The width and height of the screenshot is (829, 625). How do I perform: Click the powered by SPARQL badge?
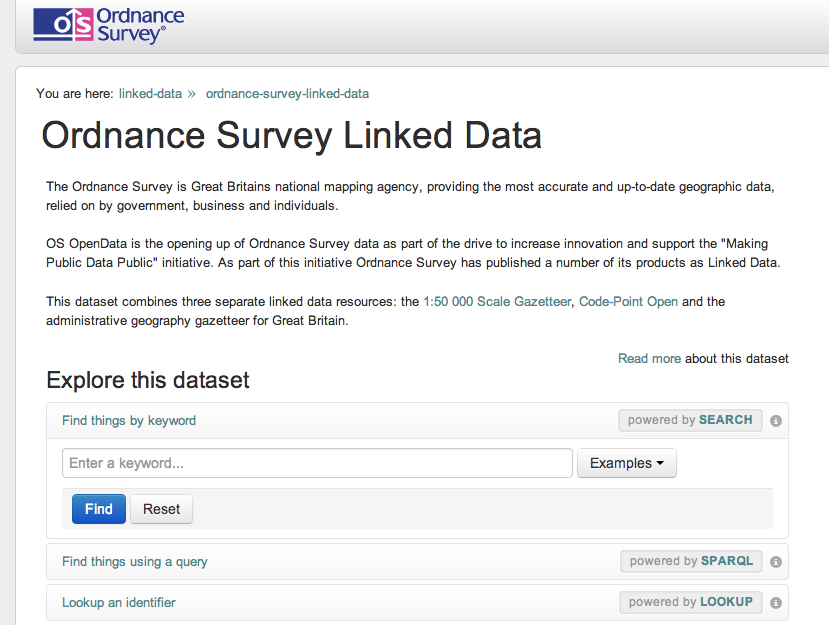pyautogui.click(x=691, y=561)
